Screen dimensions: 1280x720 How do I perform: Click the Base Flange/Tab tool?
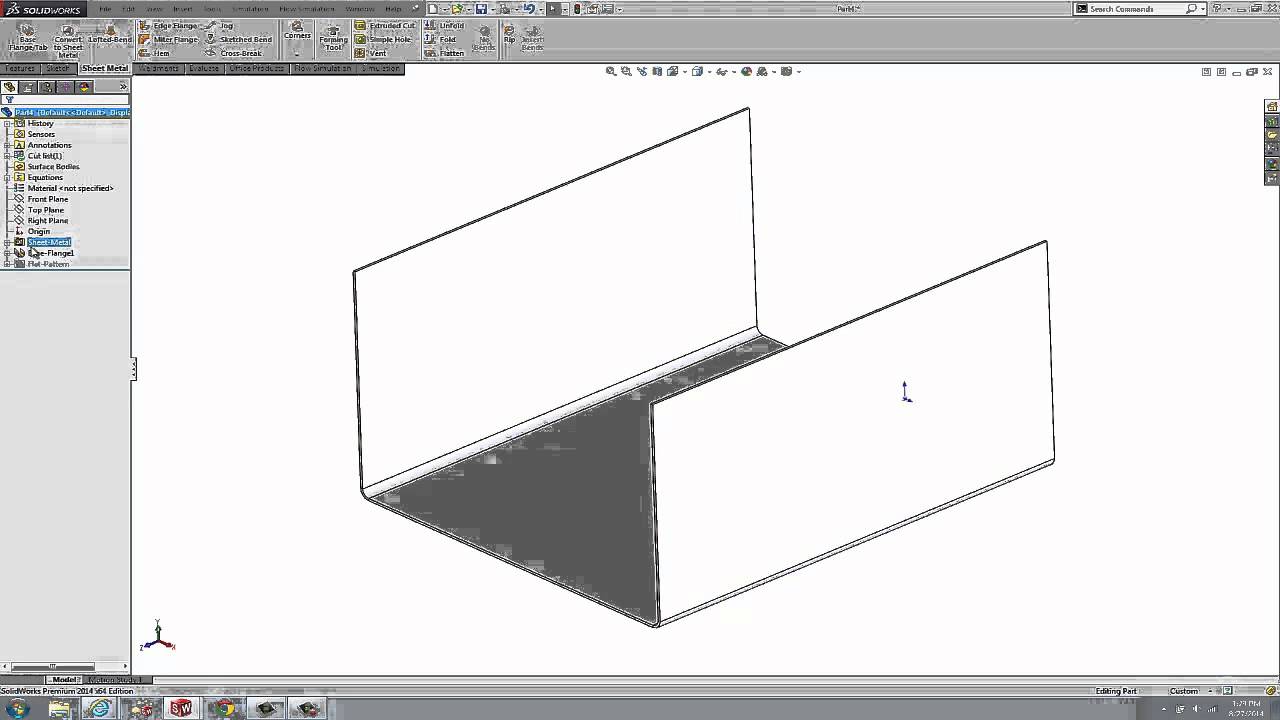click(27, 39)
